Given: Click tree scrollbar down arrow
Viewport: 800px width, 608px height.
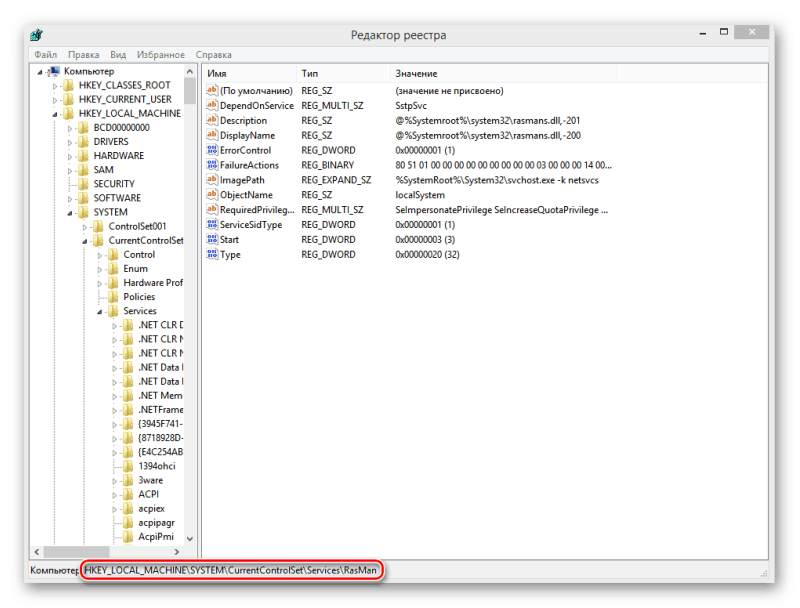Looking at the screenshot, I should 190,539.
